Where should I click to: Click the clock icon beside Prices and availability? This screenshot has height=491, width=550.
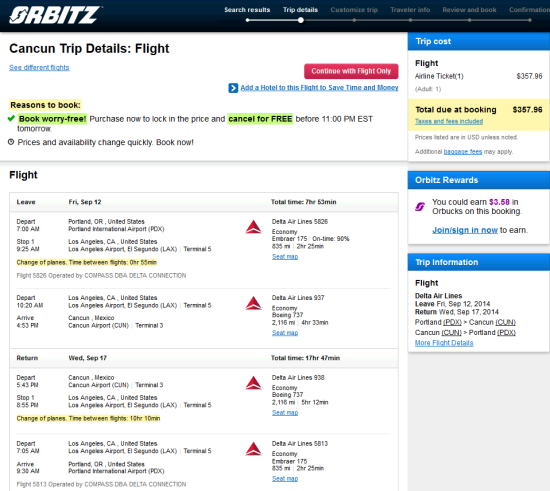coord(11,142)
